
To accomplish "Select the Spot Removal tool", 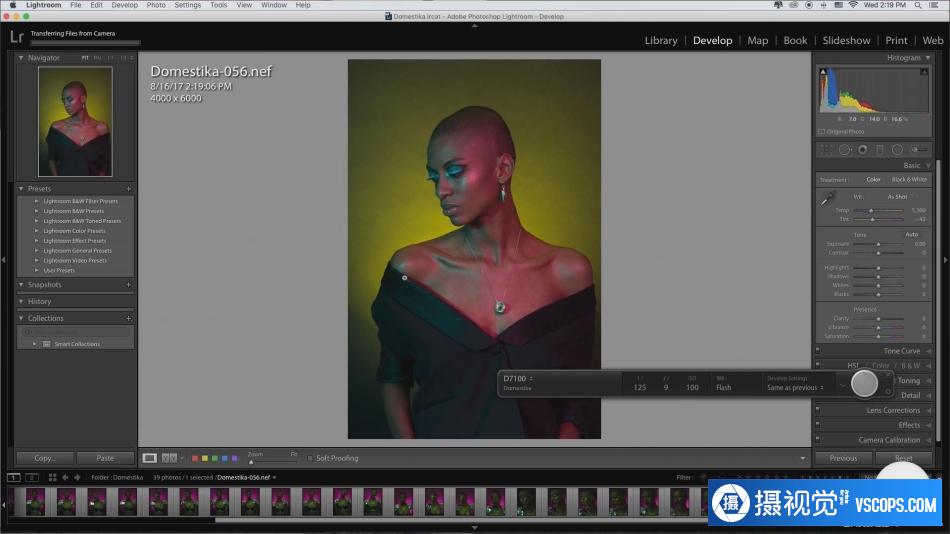I will (x=844, y=149).
